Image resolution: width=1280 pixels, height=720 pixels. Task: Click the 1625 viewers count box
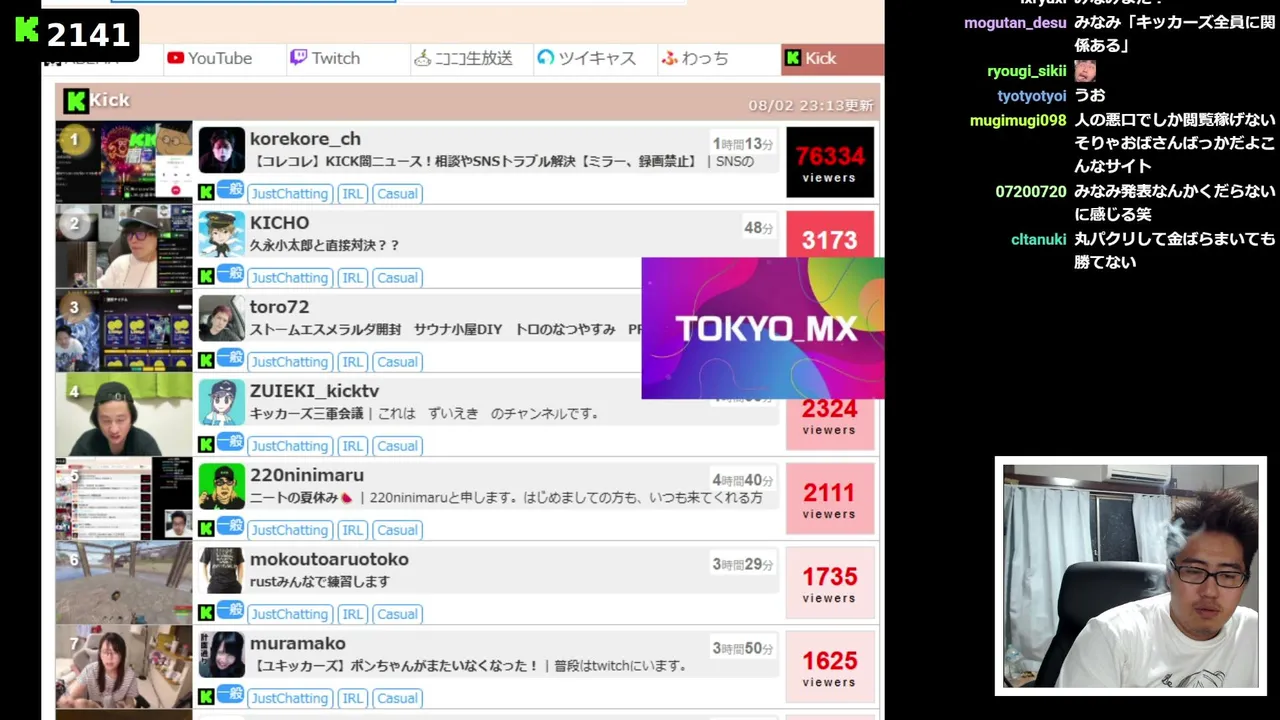830,666
